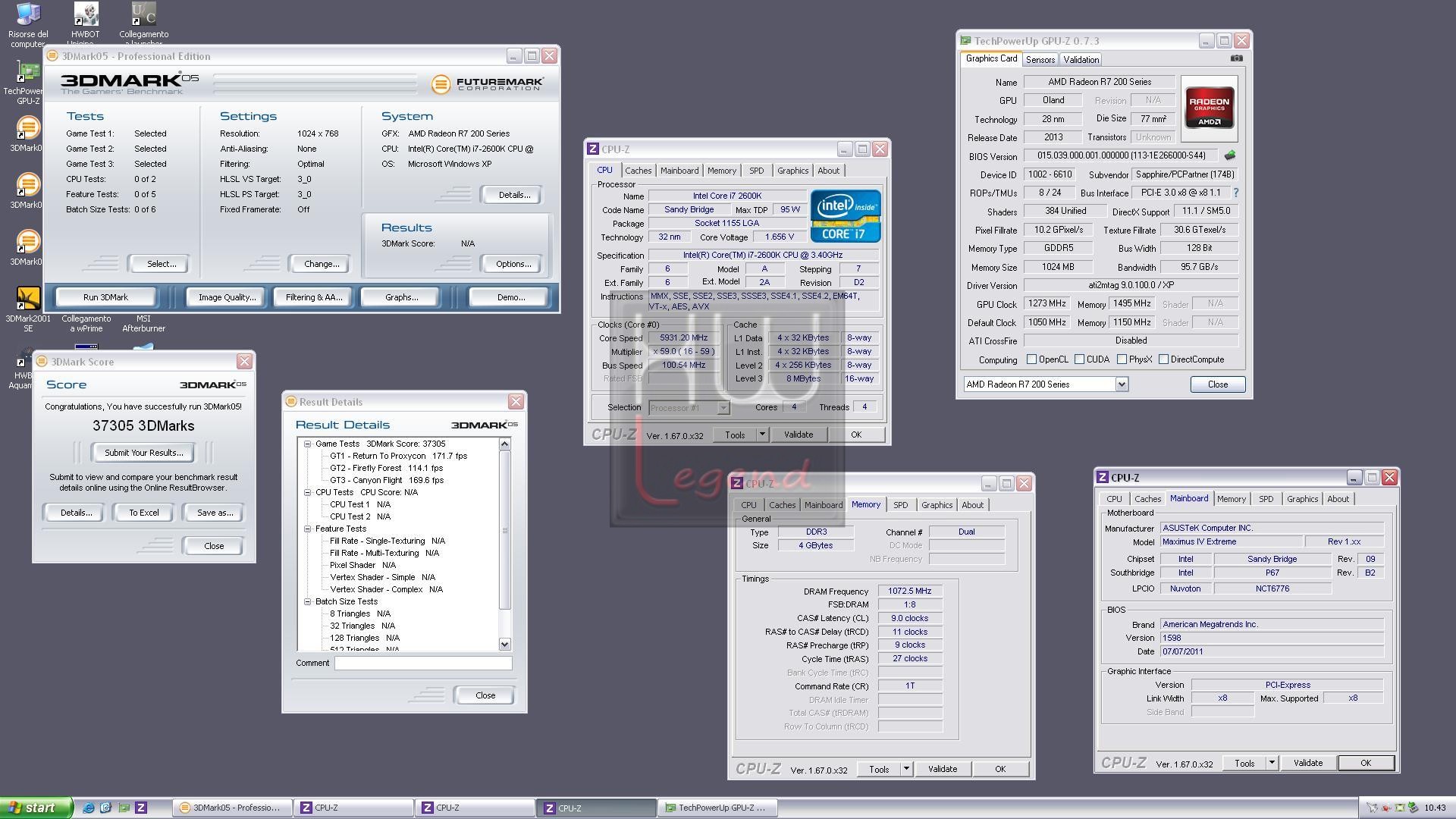Open system Details in 3DMark05
Viewport: 1456px width, 819px height.
click(x=513, y=195)
